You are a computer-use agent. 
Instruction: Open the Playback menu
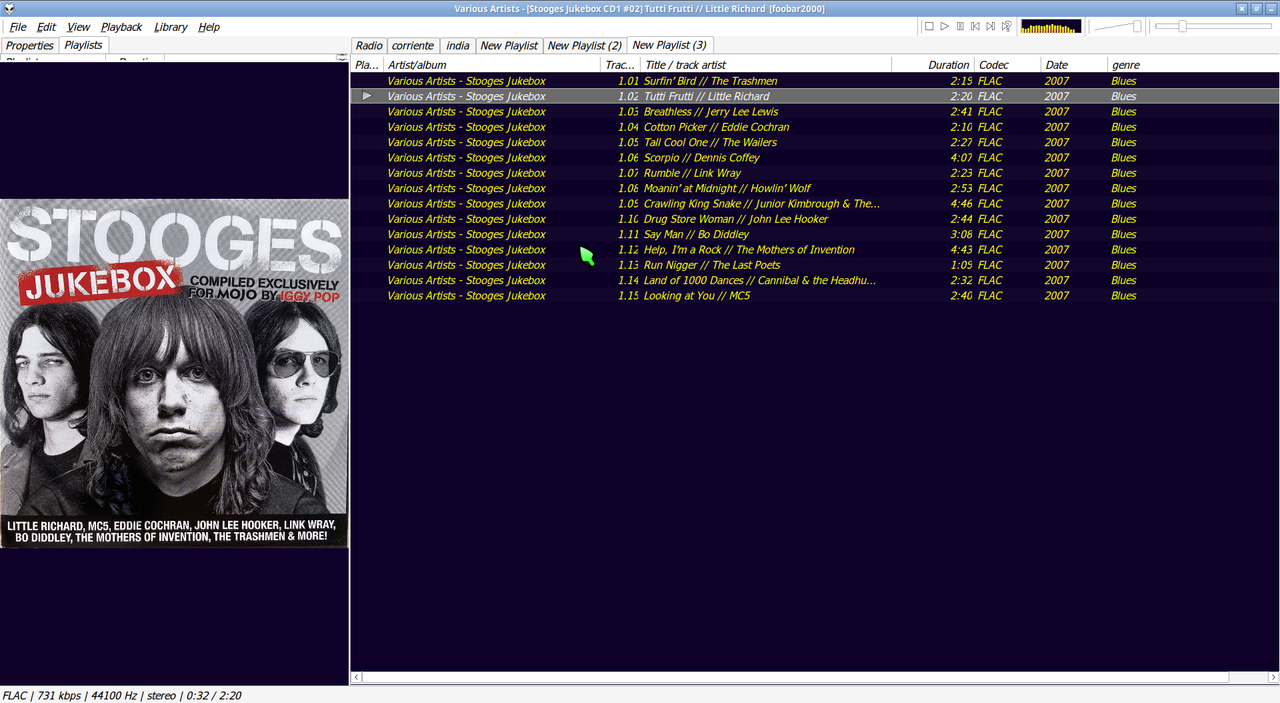click(122, 27)
